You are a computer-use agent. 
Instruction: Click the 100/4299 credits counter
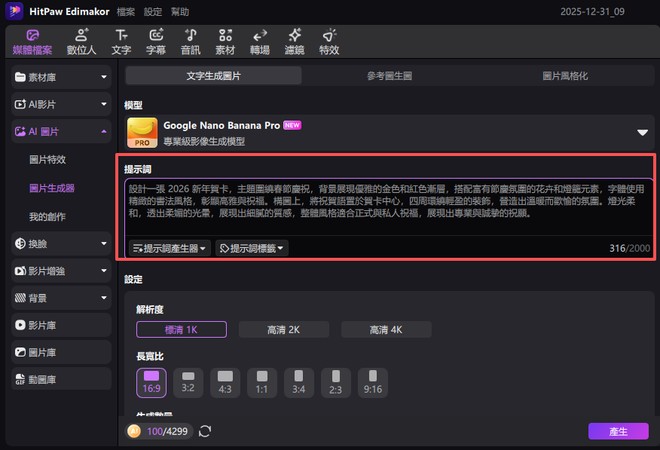click(x=167, y=431)
